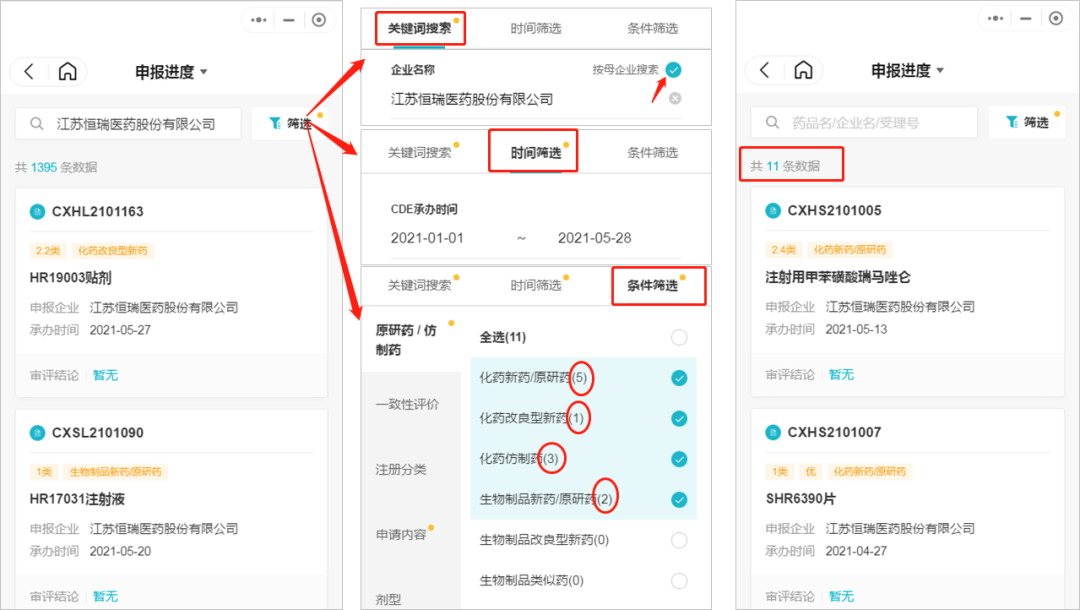Click search magnifier icon in right panel
This screenshot has width=1080, height=610.
point(772,123)
